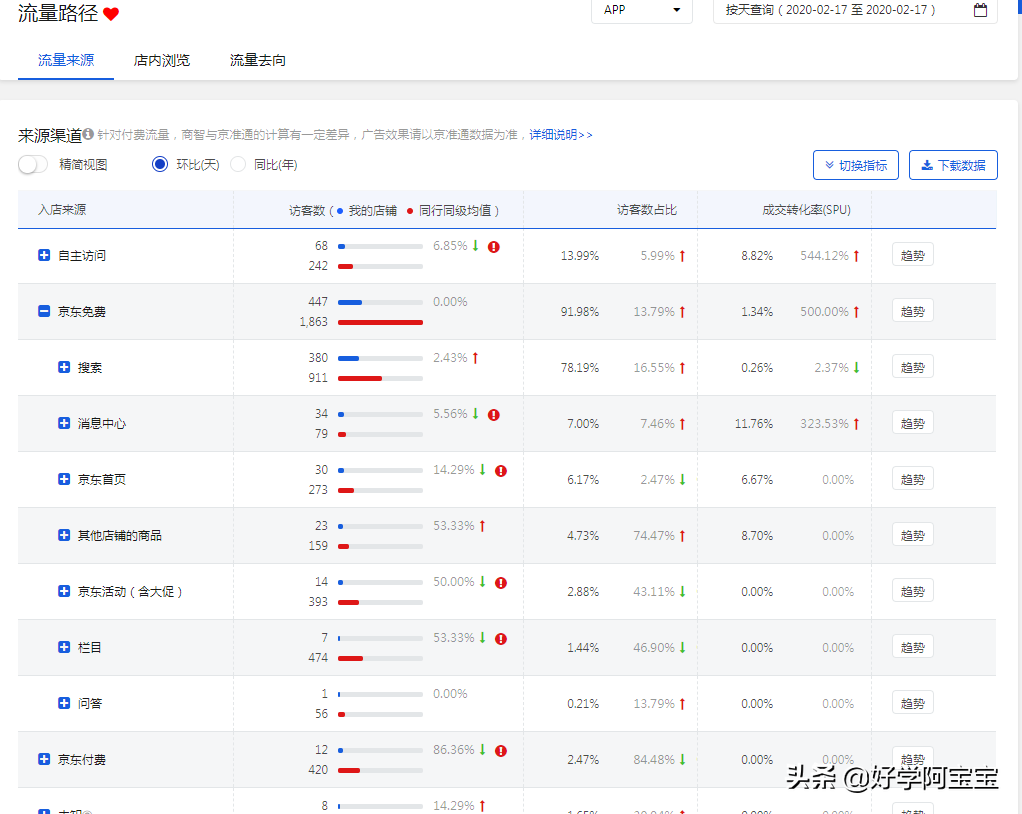The image size is (1022, 814).
Task: Click the warning icon on 消息中心 row
Action: click(492, 413)
